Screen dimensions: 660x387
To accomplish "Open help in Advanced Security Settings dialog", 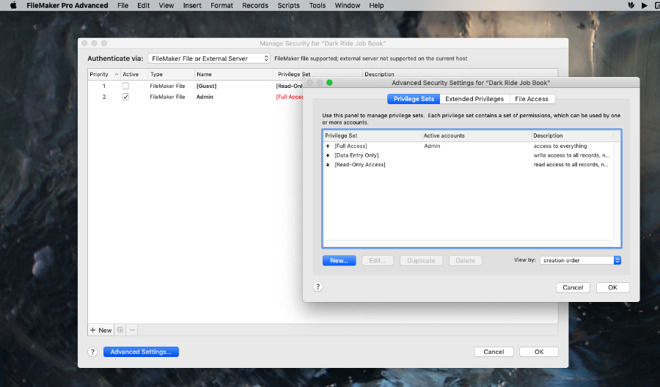I will click(x=318, y=287).
